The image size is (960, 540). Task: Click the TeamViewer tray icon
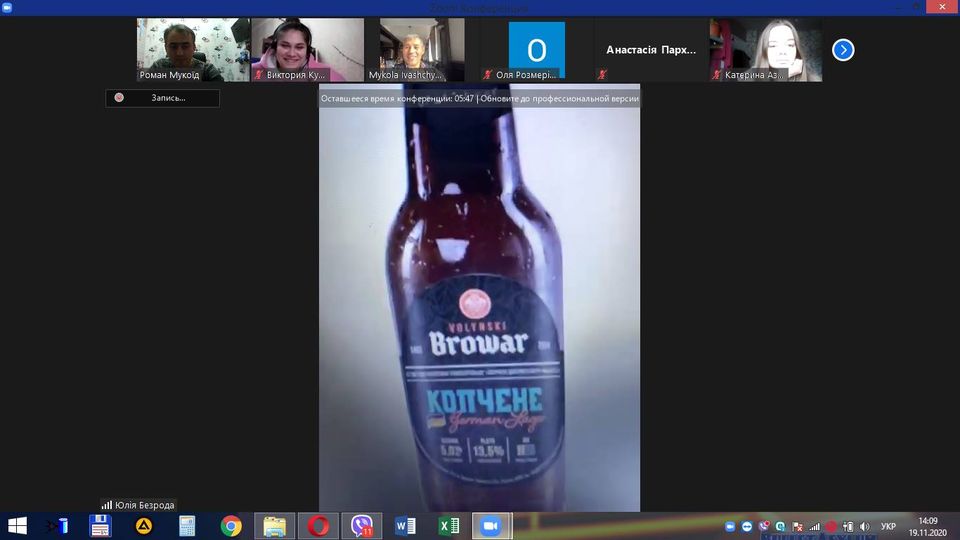[x=747, y=527]
